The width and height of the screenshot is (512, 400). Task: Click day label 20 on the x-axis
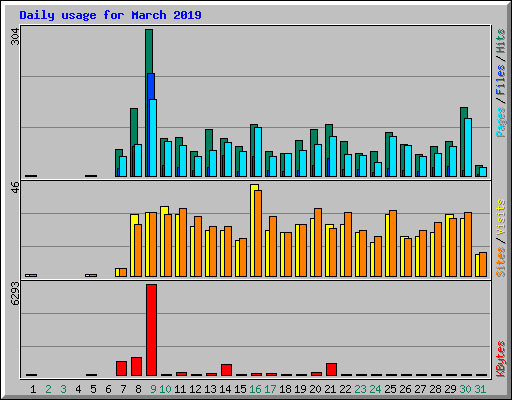pyautogui.click(x=315, y=389)
